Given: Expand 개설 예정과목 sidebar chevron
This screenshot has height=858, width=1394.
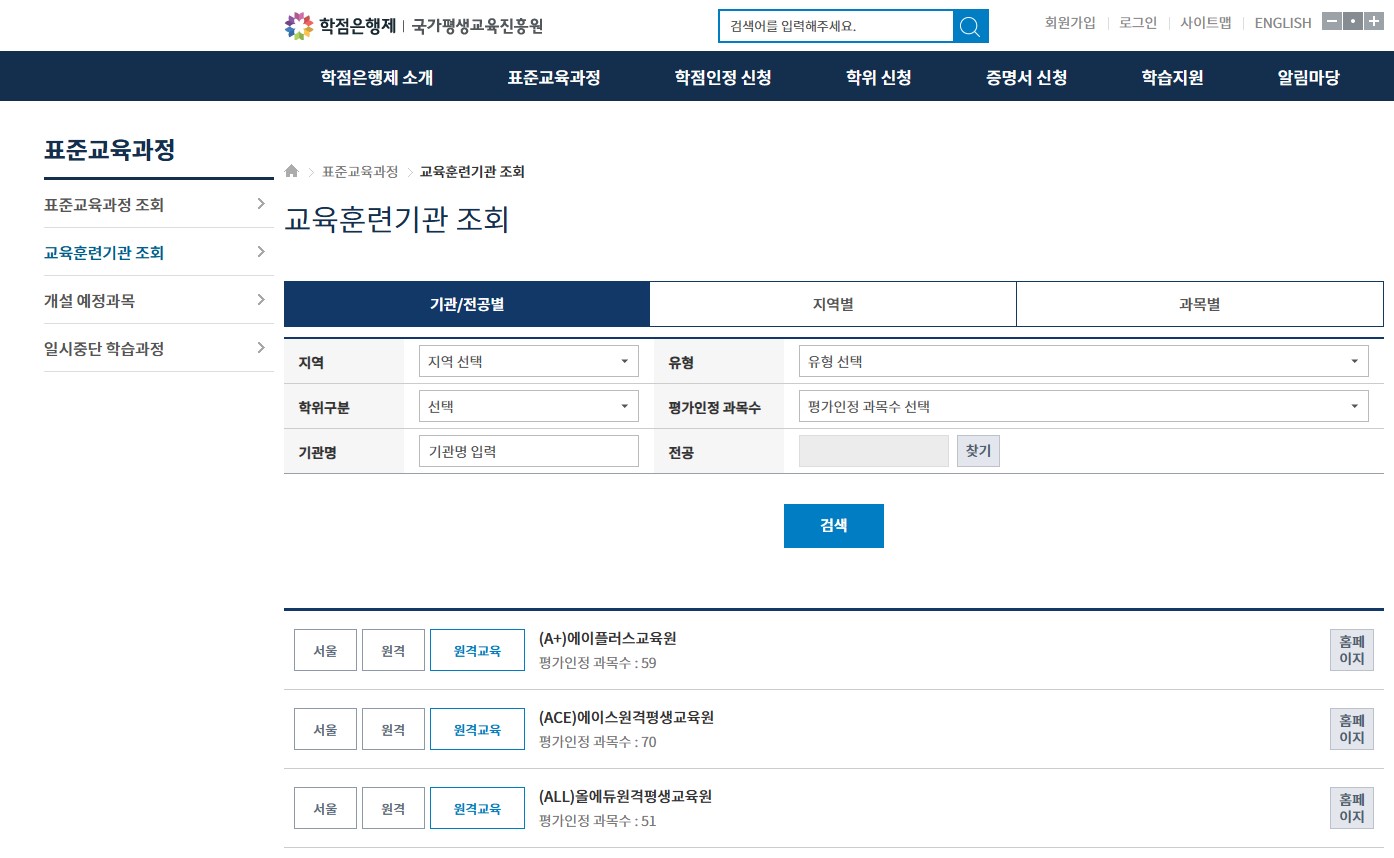Looking at the screenshot, I should coord(261,300).
